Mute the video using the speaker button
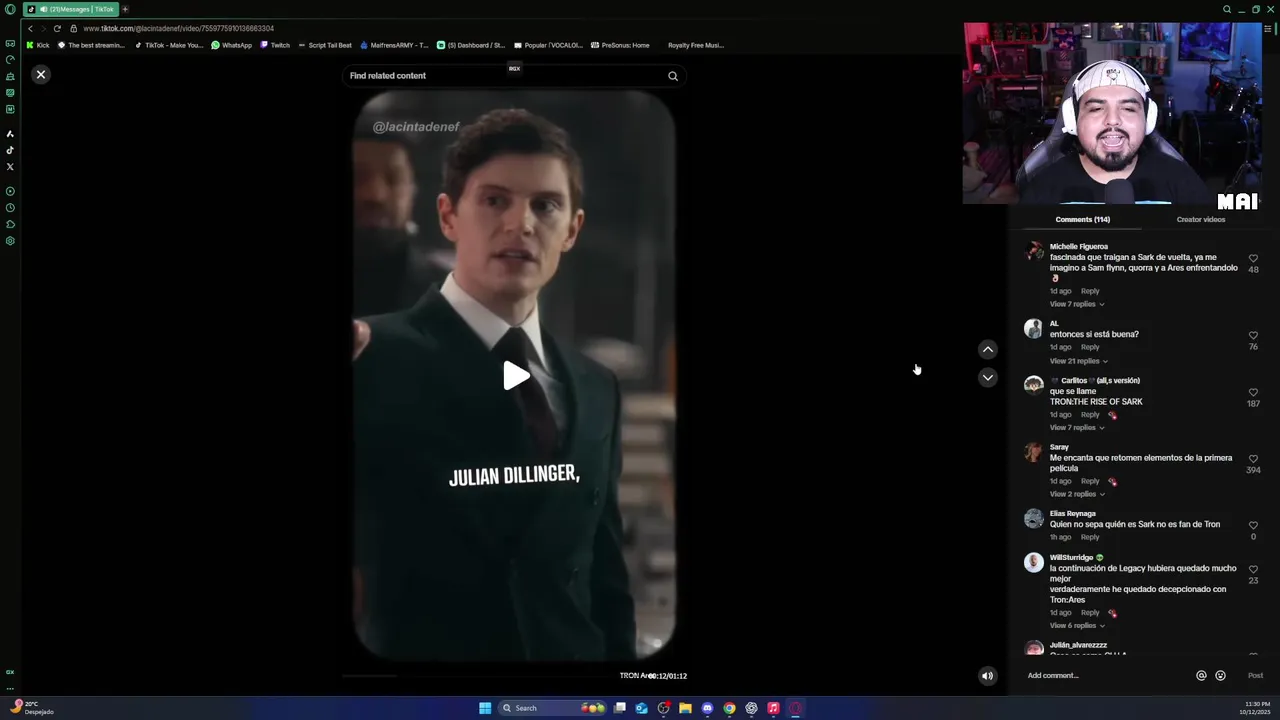 (987, 676)
